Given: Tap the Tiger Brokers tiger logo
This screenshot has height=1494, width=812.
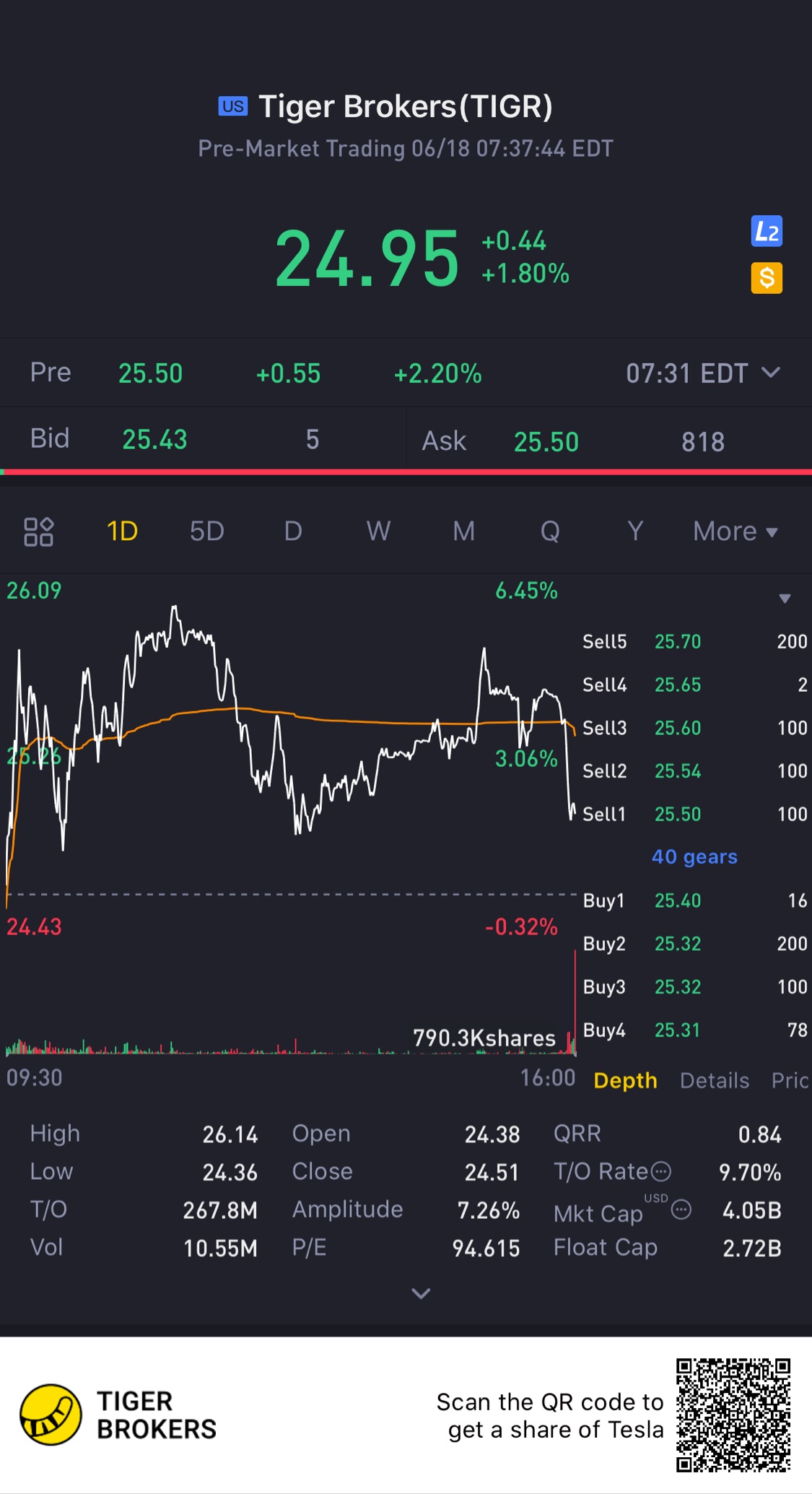Looking at the screenshot, I should click(51, 1415).
